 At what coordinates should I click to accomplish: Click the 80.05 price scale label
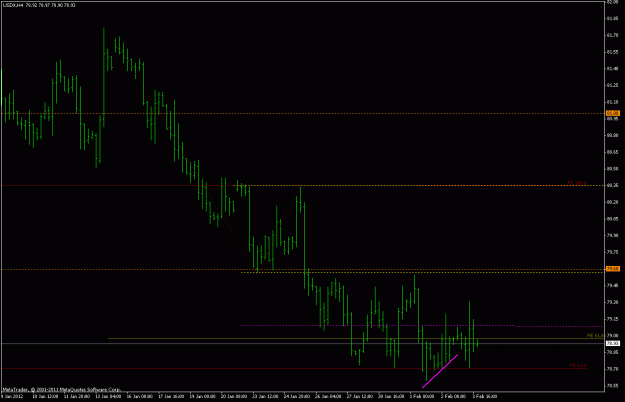point(613,219)
